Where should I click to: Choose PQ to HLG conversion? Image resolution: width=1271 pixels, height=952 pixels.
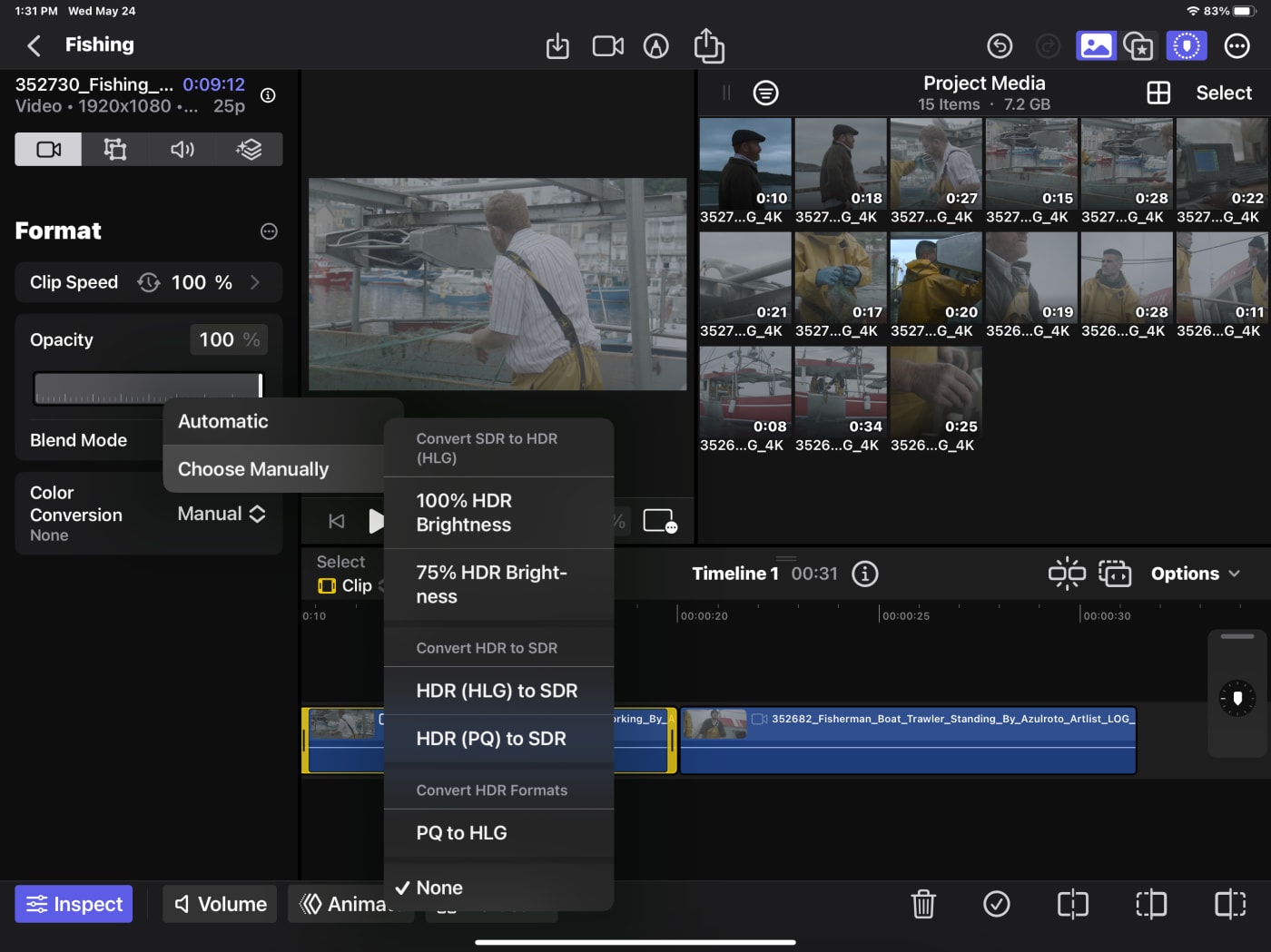coord(498,833)
